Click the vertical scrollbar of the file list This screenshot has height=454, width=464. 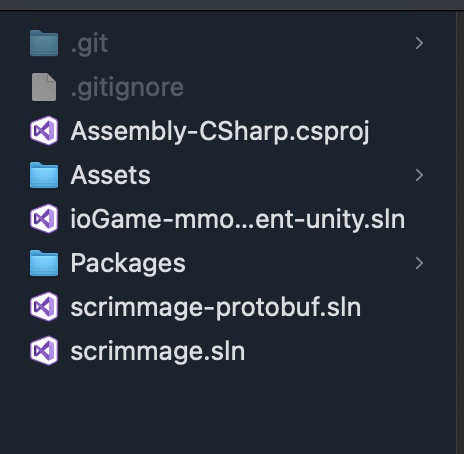pos(460,232)
